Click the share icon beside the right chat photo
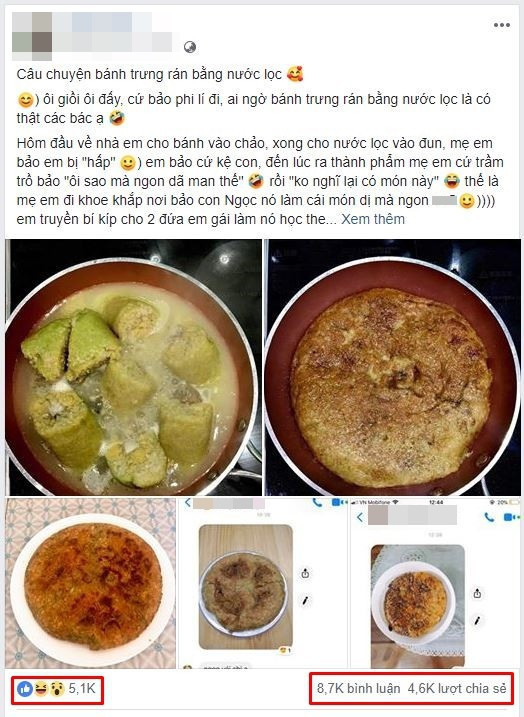The height and width of the screenshot is (717, 524). tap(477, 594)
